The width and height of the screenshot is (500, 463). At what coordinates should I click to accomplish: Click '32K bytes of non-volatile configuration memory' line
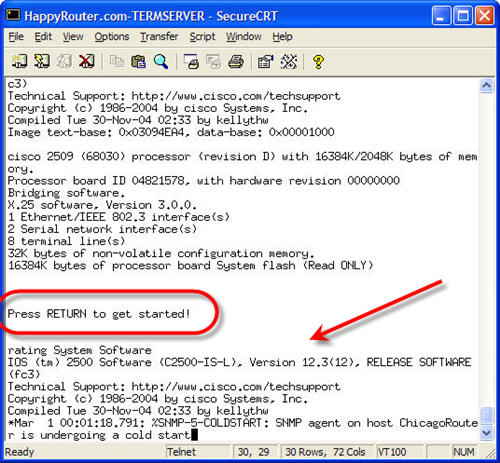[x=161, y=254]
